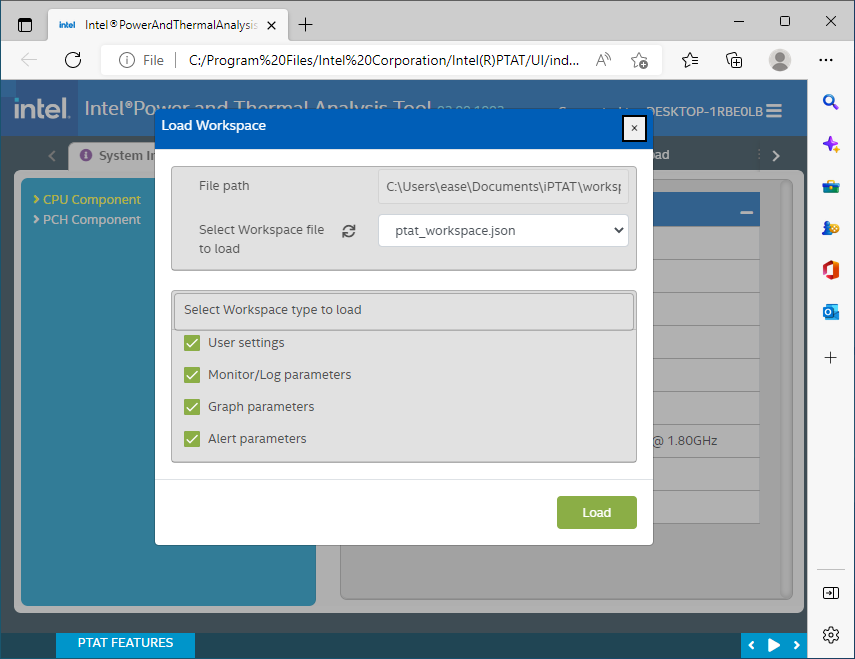Click the browser Refresh button
The width and height of the screenshot is (855, 659).
click(73, 60)
